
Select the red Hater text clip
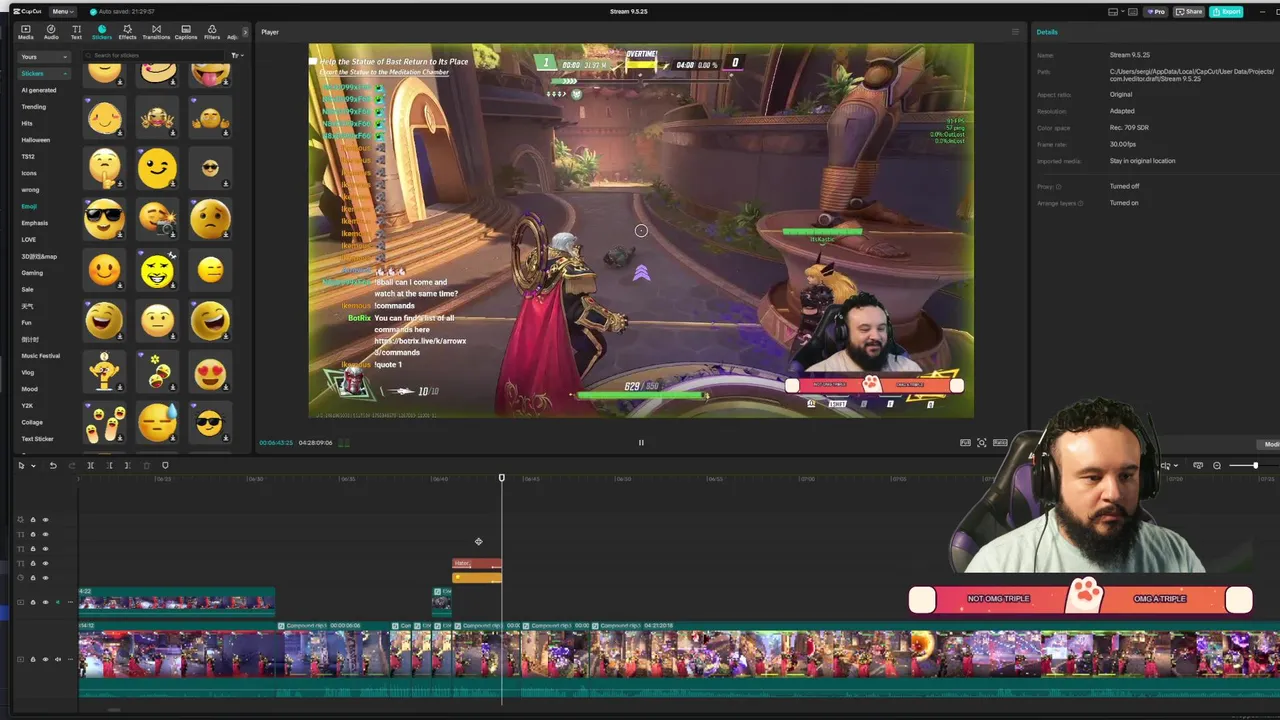pos(477,564)
